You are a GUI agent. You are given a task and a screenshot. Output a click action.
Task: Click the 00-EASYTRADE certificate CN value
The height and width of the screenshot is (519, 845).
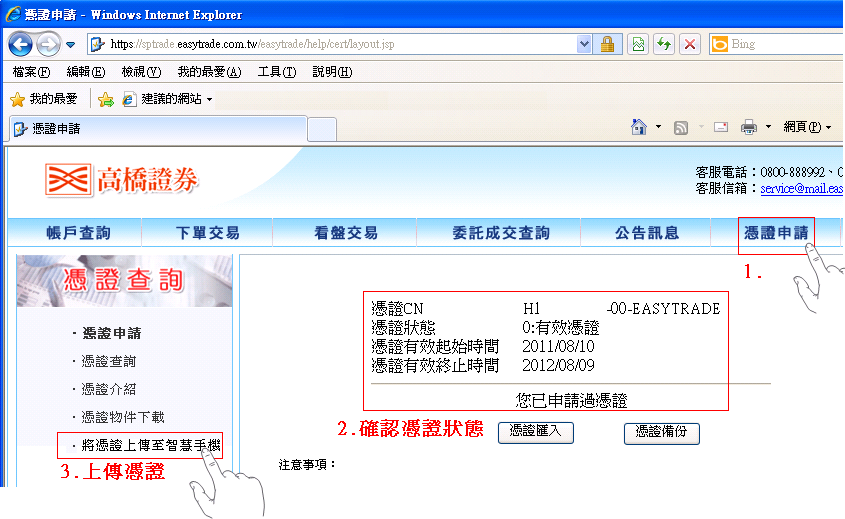663,309
